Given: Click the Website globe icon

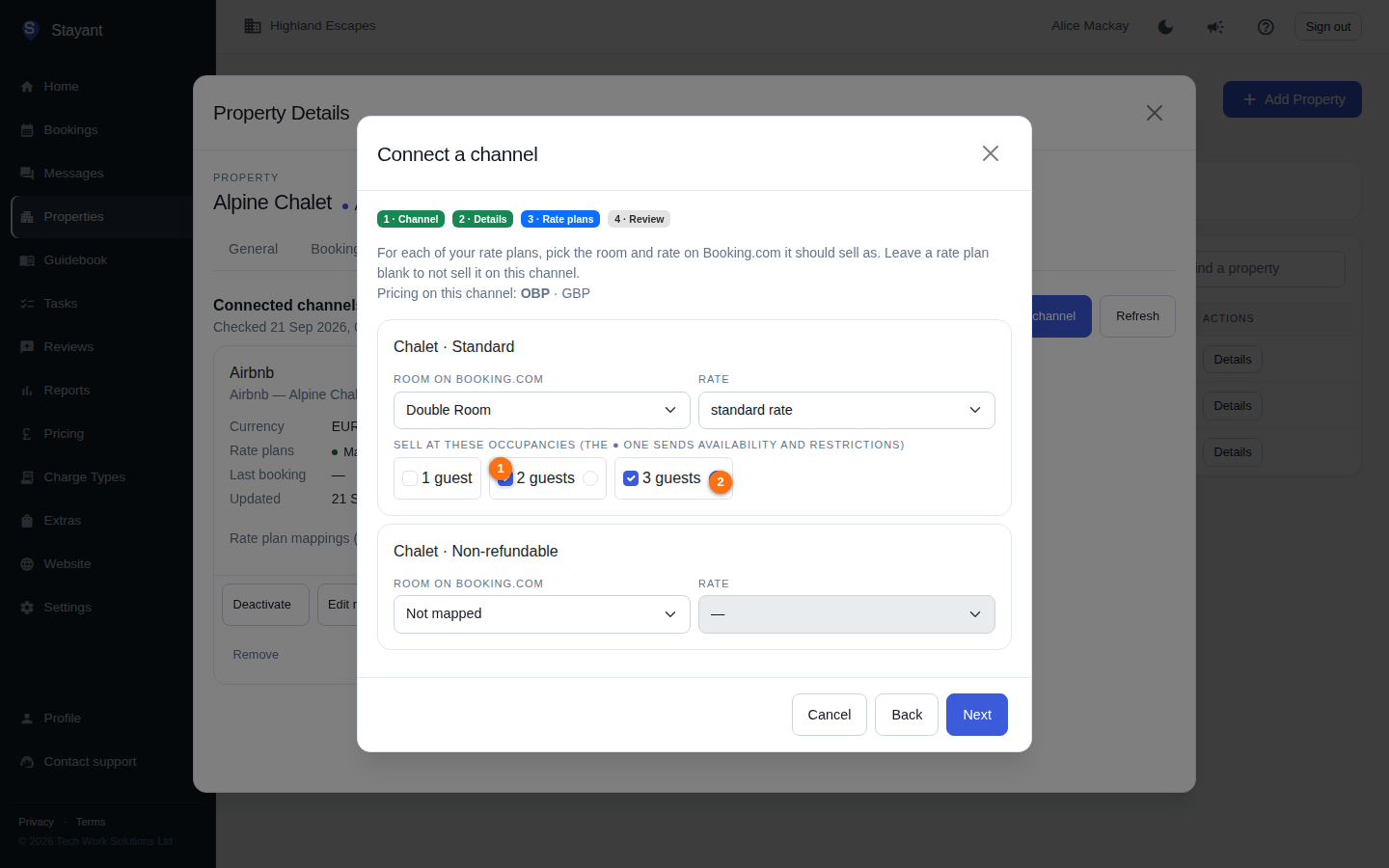Looking at the screenshot, I should click(x=27, y=564).
